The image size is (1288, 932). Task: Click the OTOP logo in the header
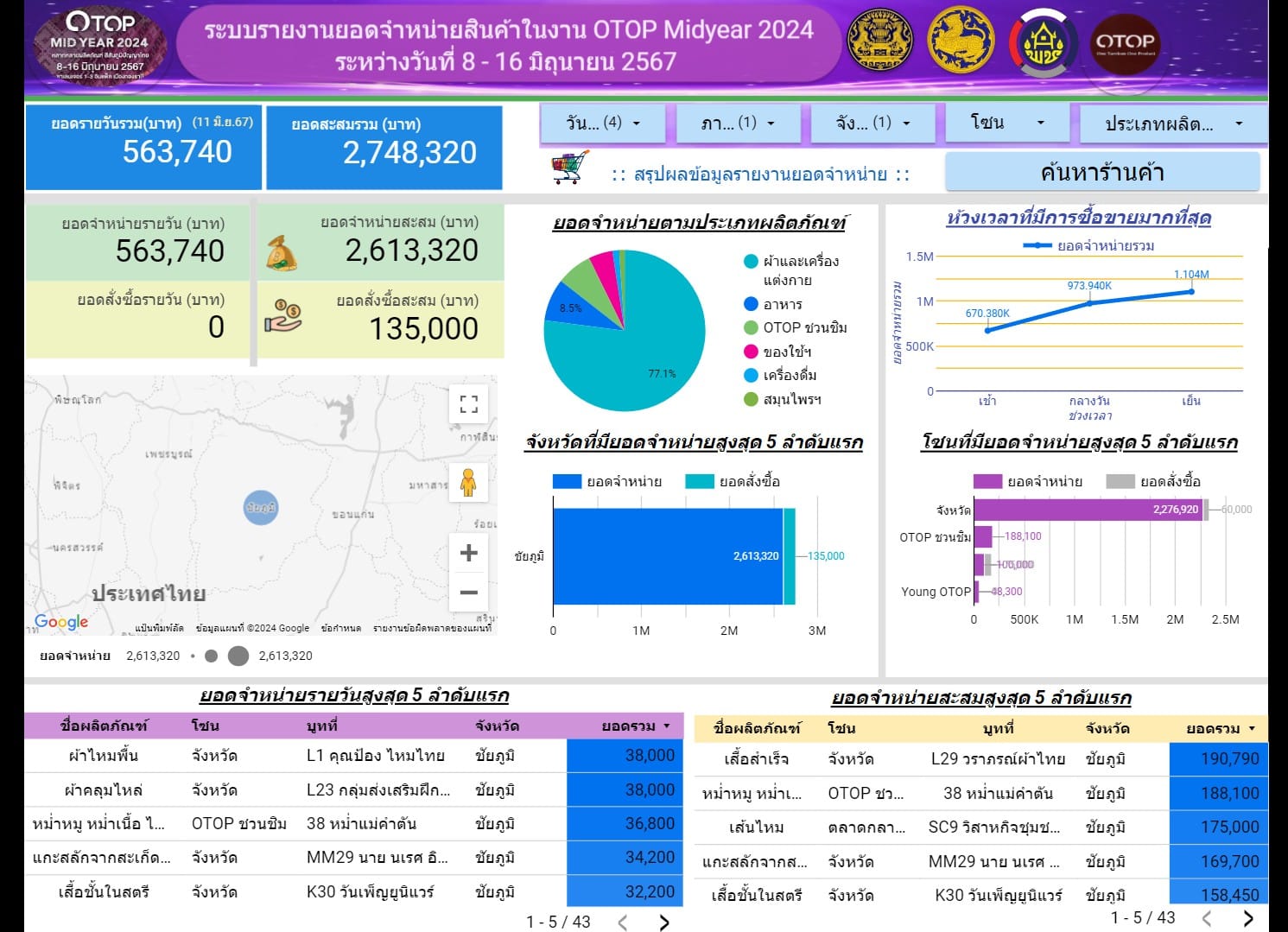pos(1127,41)
